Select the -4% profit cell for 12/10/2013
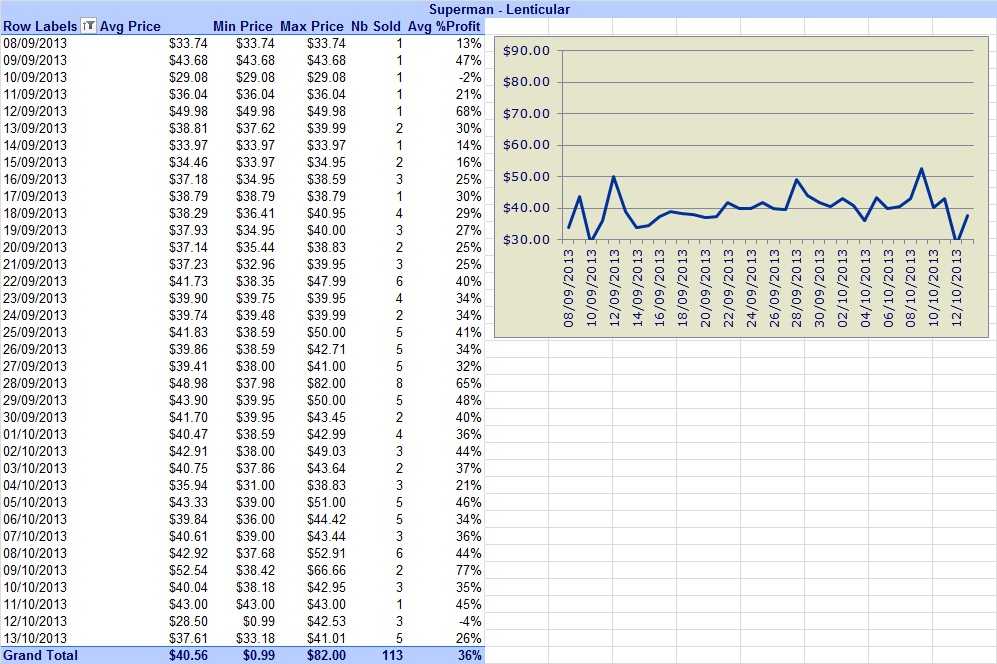The height and width of the screenshot is (664, 997). pyautogui.click(x=470, y=621)
